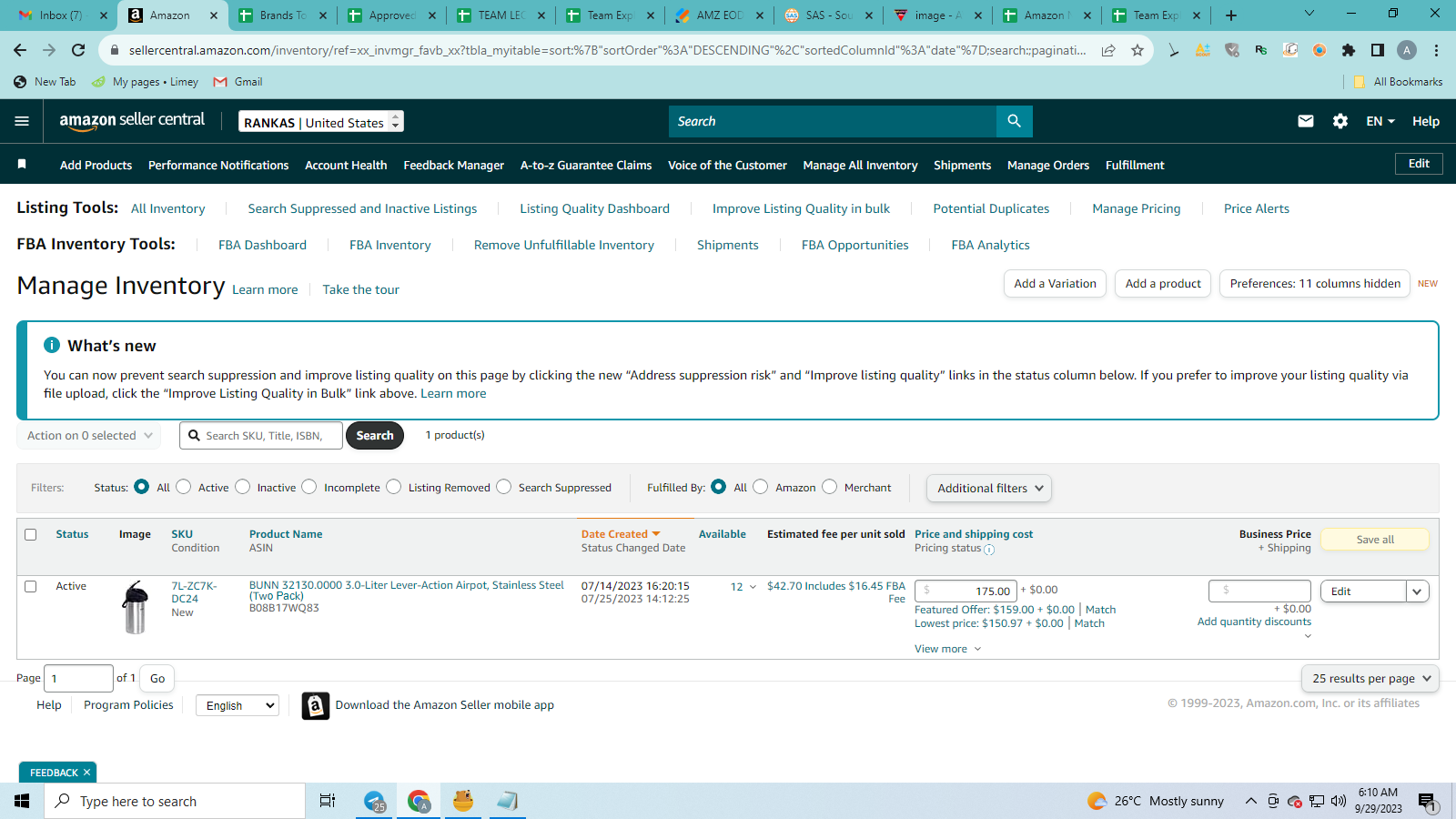Select the Inactive status filter
The width and height of the screenshot is (1456, 819).
coord(242,487)
